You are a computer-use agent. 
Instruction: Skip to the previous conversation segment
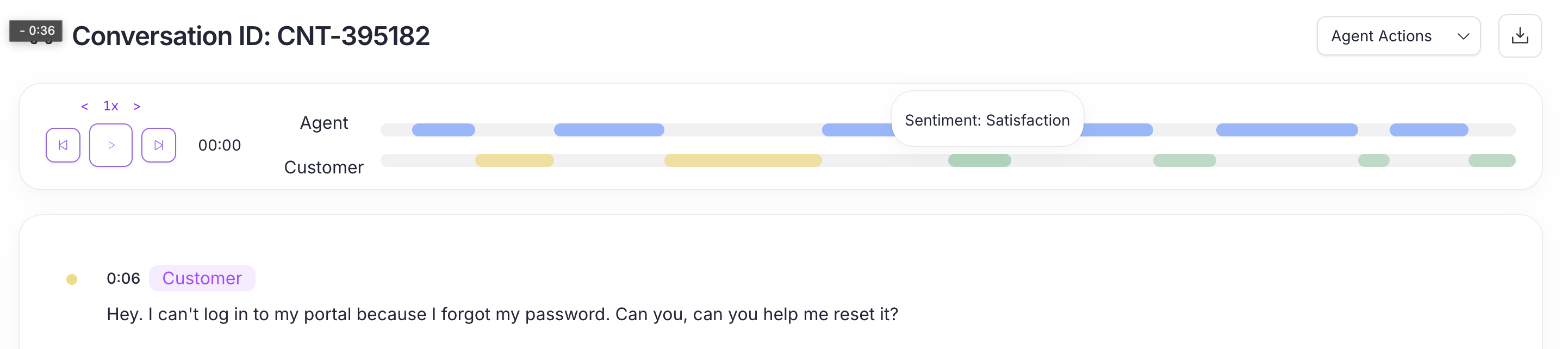[63, 145]
